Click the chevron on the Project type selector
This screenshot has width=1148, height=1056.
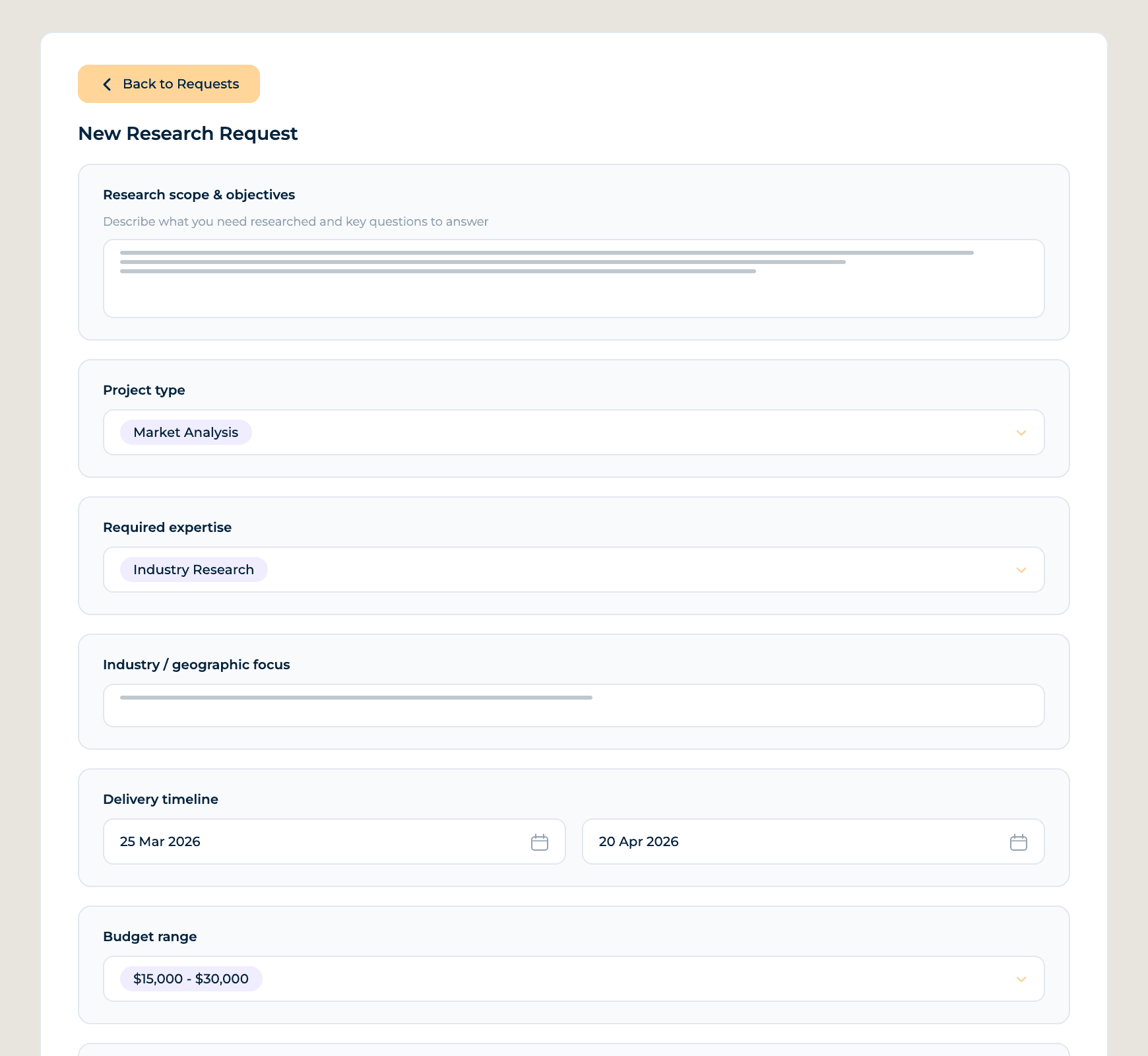coord(1021,433)
